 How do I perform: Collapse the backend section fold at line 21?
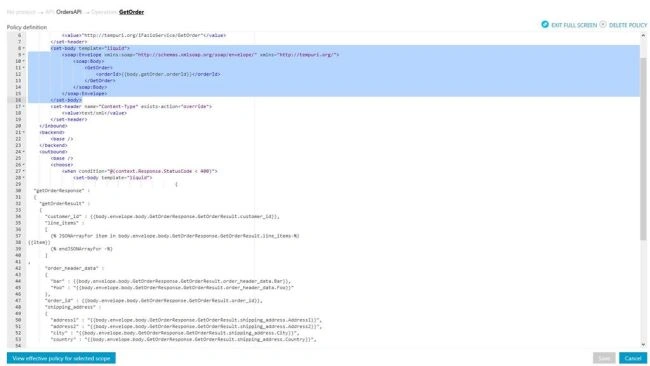24,132
